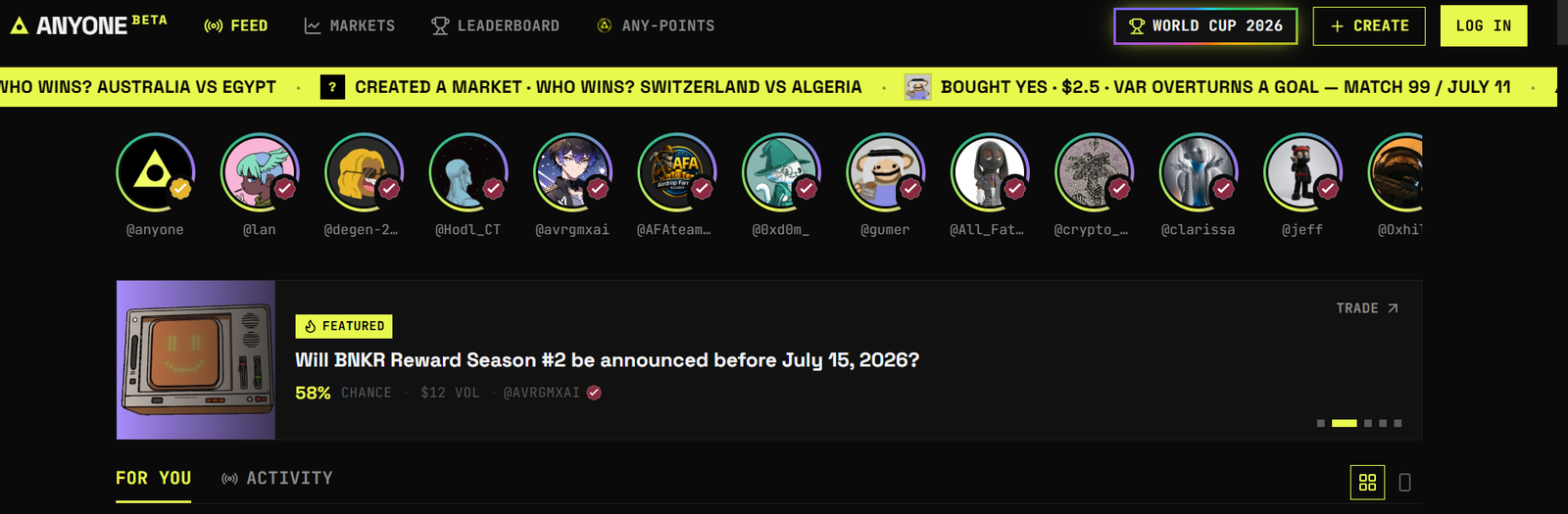Click the Log In button
Image resolution: width=1568 pixels, height=514 pixels.
click(1484, 25)
